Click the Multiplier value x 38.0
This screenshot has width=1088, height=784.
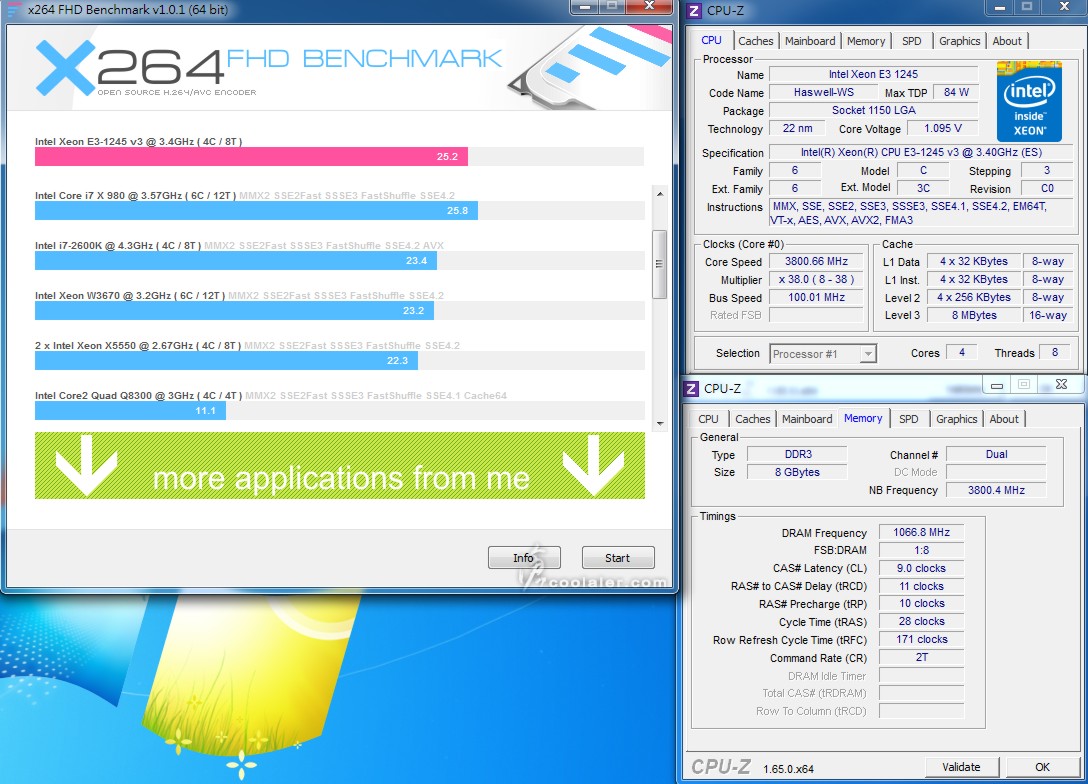point(817,280)
